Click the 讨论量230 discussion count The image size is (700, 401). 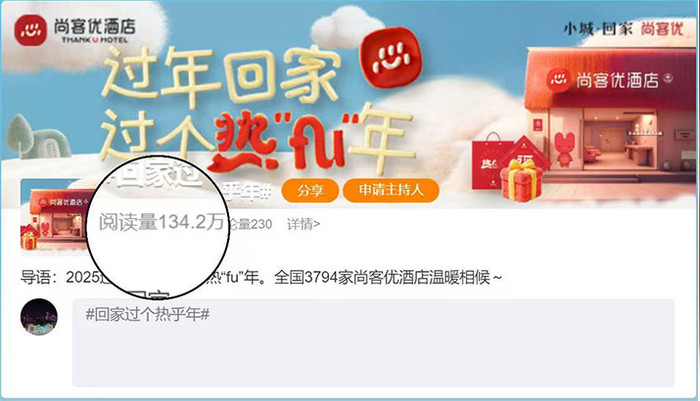coord(250,224)
